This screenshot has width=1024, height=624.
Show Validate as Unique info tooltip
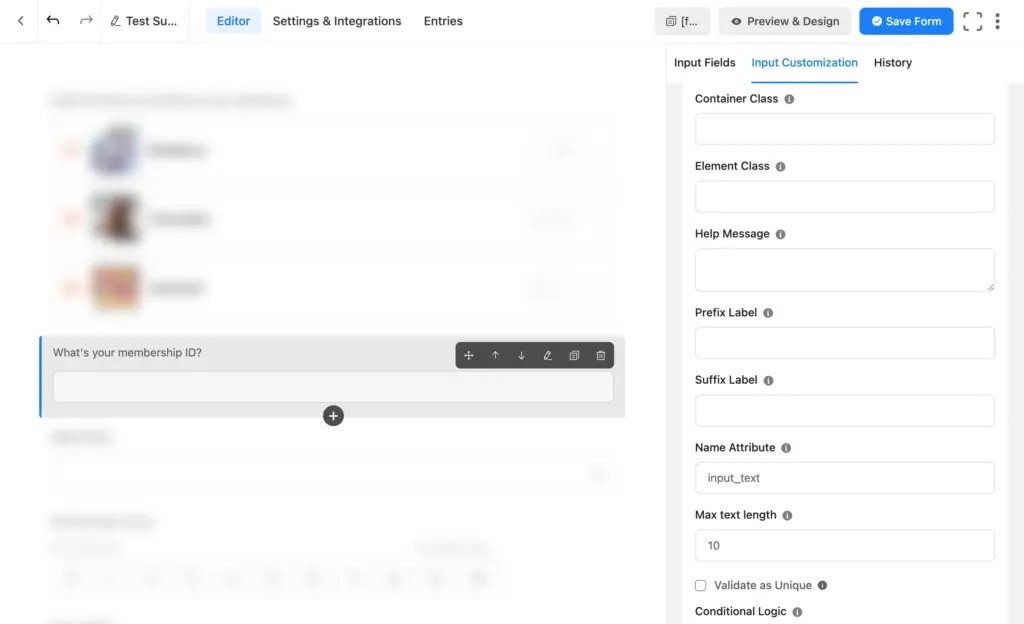(822, 585)
